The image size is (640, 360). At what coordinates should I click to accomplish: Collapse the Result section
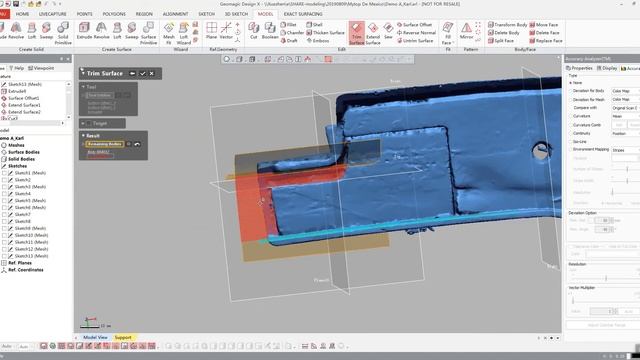click(83, 136)
